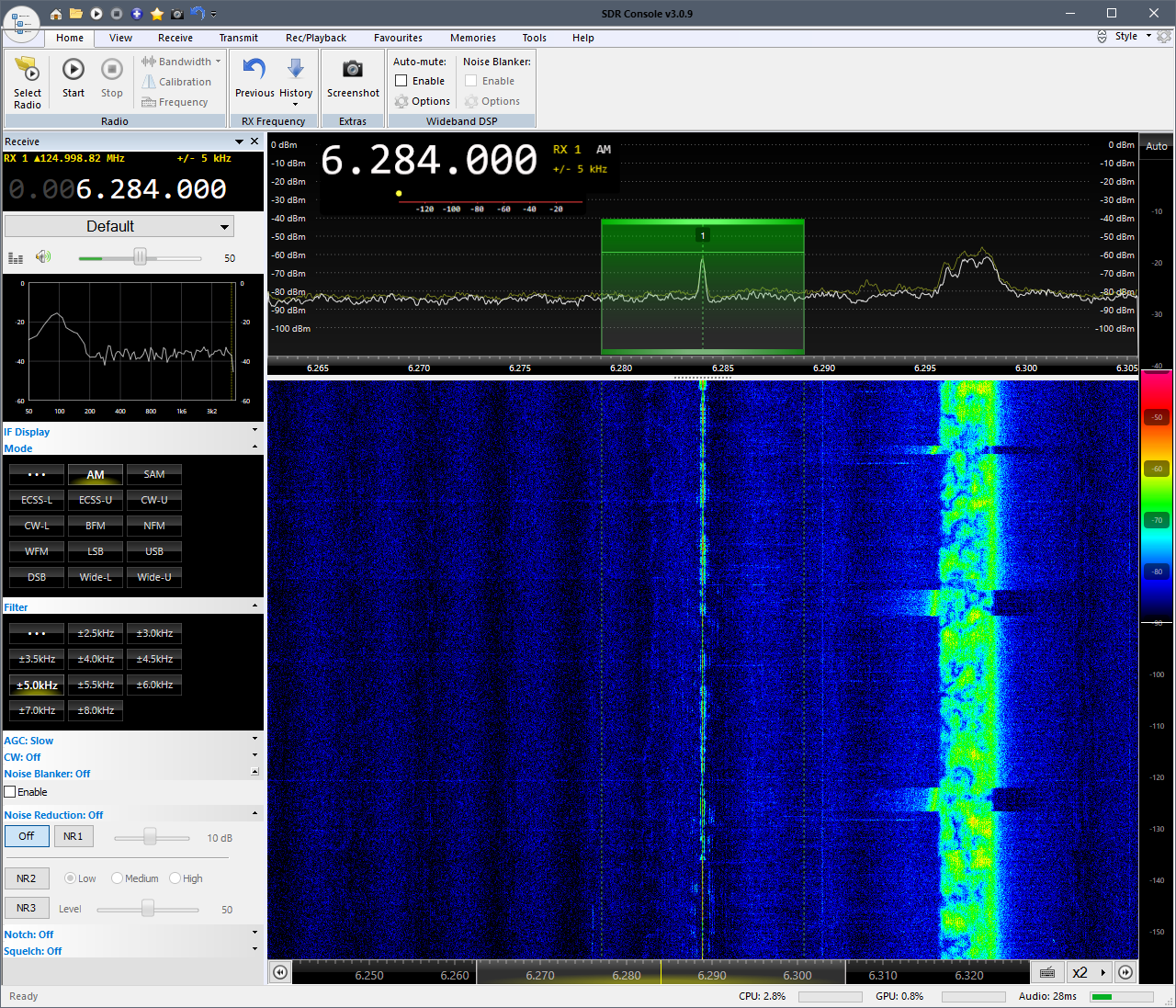Image resolution: width=1176 pixels, height=1008 pixels.
Task: Enable the Auto-mute checkbox
Action: (401, 81)
